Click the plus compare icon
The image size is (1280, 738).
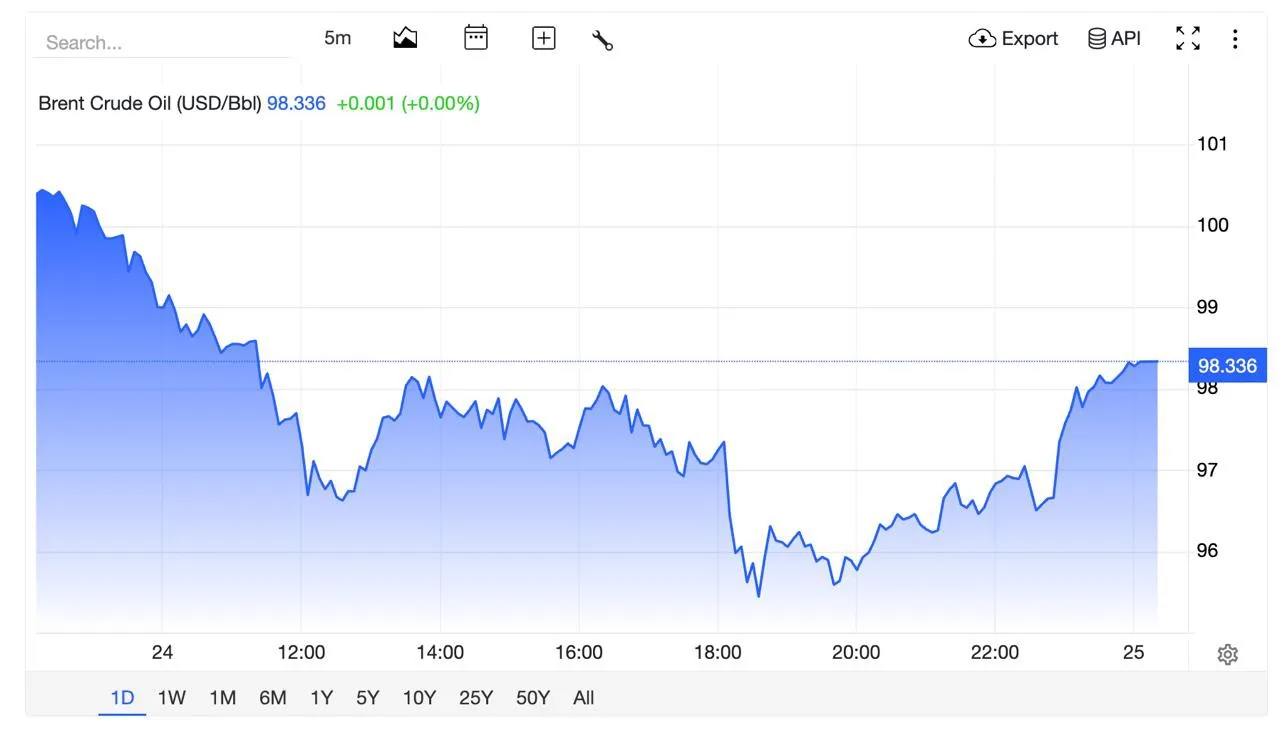544,39
